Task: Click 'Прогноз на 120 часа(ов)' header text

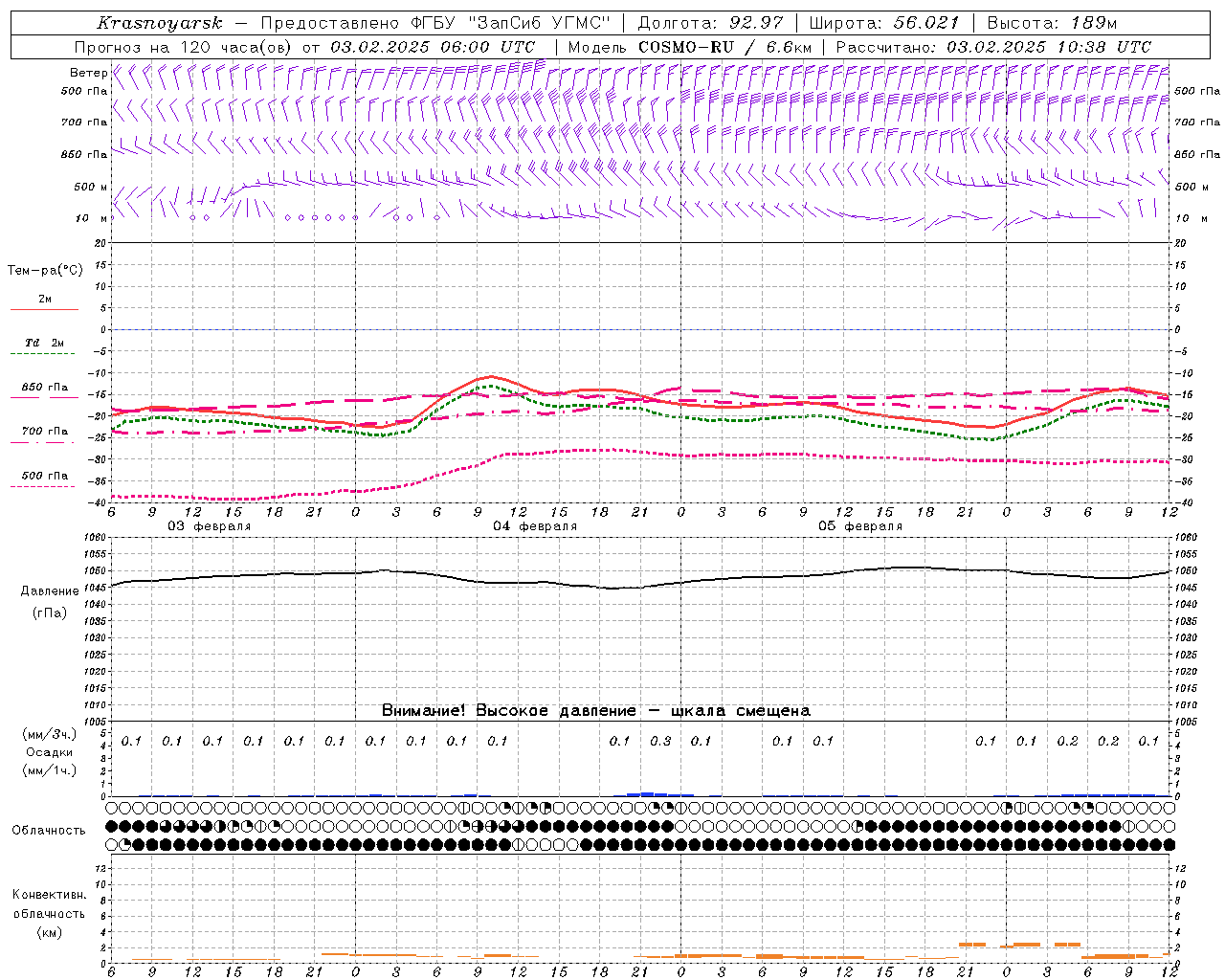Action: (185, 47)
